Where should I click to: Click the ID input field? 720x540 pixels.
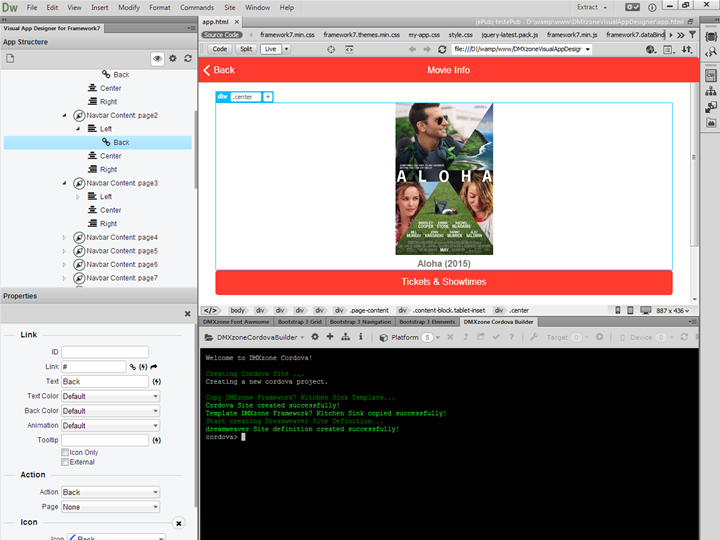105,352
